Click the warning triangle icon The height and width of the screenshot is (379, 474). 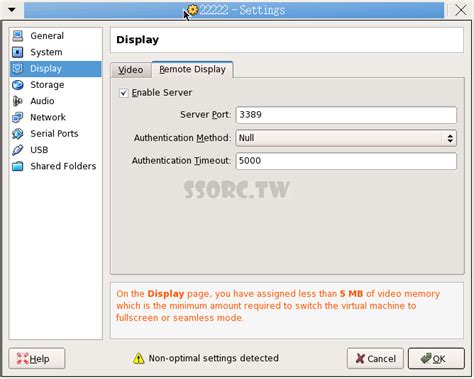[138, 358]
